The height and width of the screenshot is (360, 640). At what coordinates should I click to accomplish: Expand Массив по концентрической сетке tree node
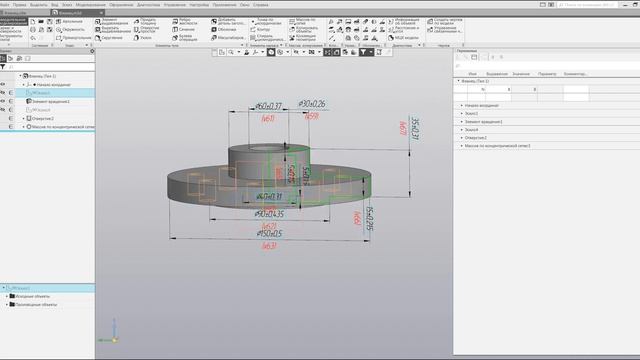[24, 127]
